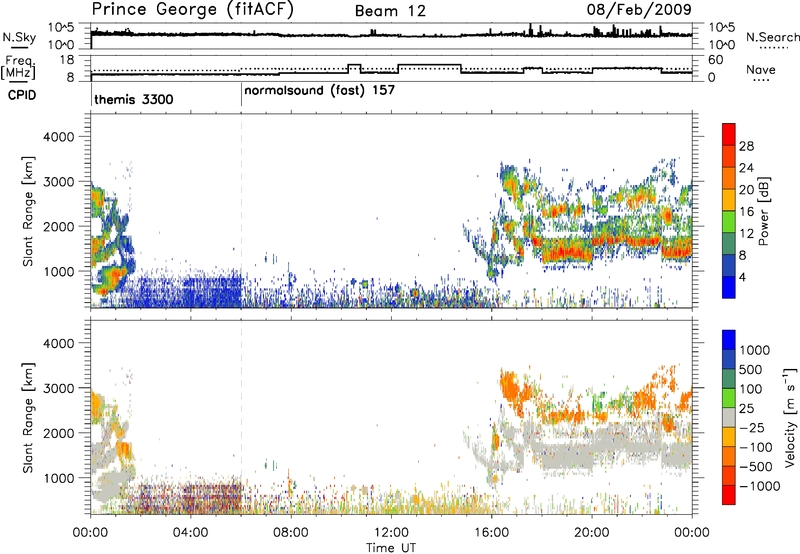Screen dimensions: 800x554
Task: Click the 'Slant Range [km]' label of velocity panel
Action: pyautogui.click(x=28, y=418)
